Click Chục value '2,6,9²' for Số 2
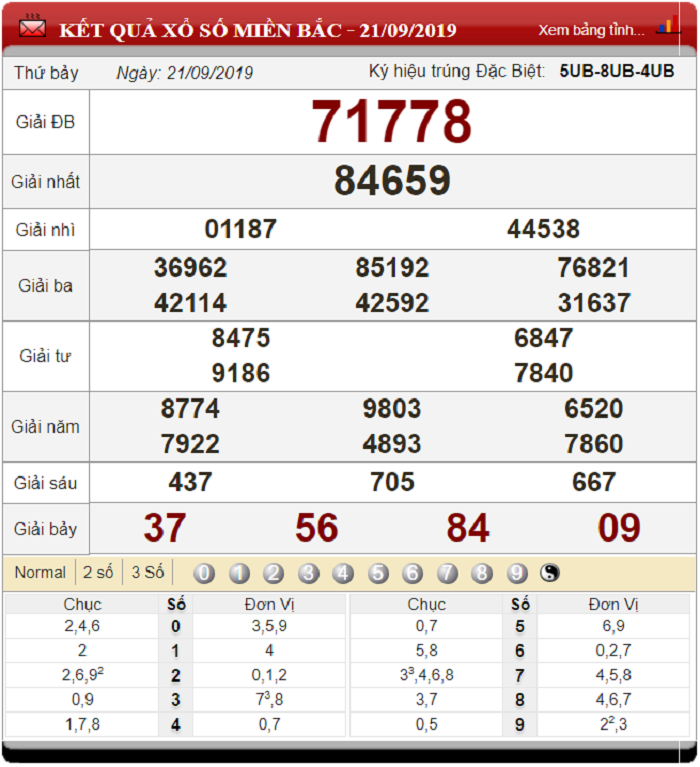This screenshot has width=700, height=767. coord(82,675)
